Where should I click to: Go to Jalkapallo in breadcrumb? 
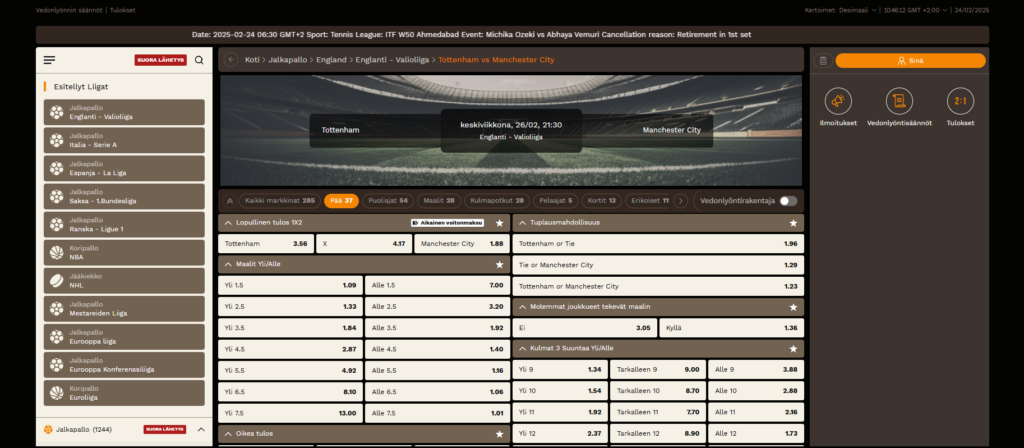[x=288, y=59]
